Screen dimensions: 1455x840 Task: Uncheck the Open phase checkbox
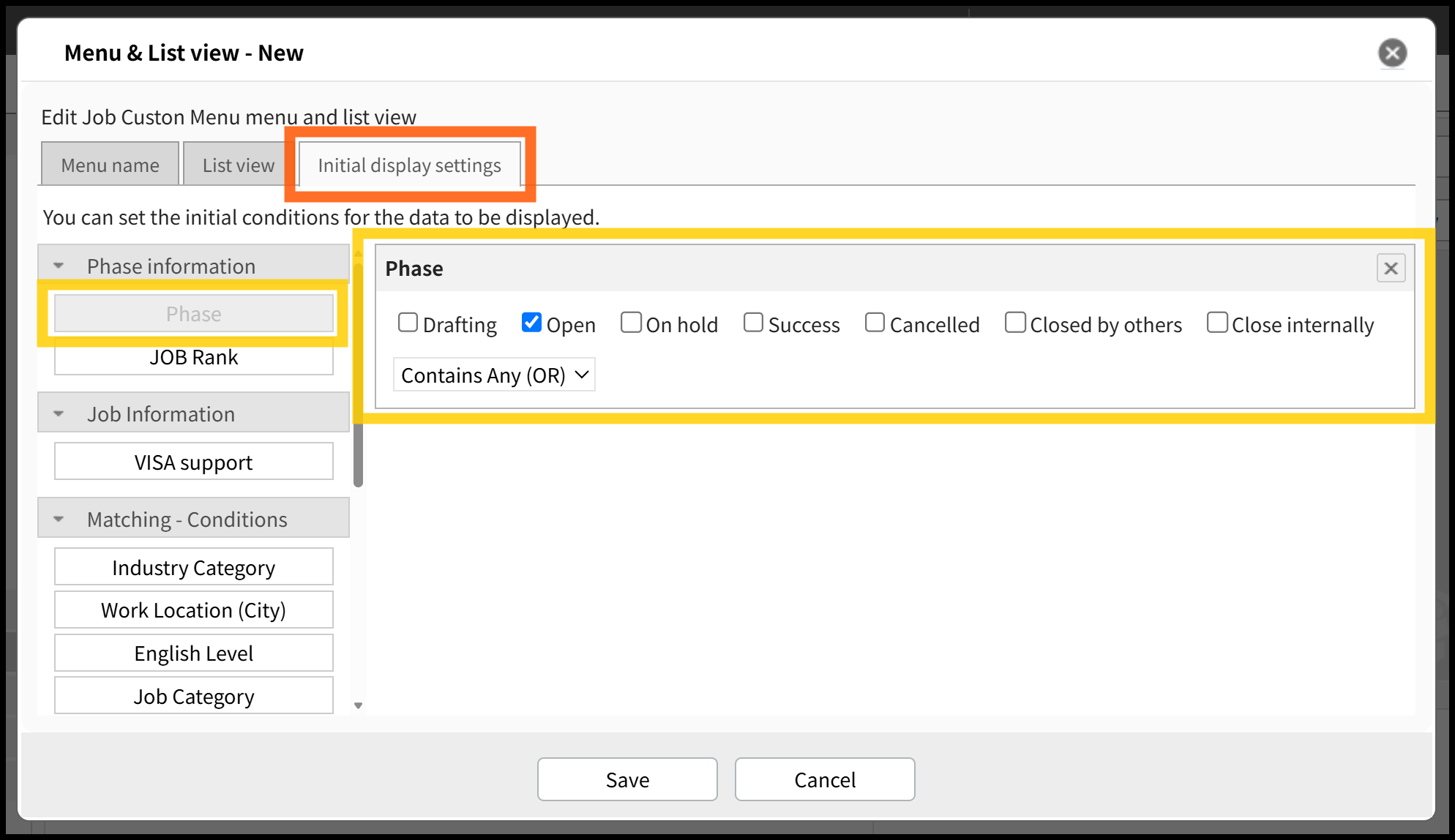(531, 323)
